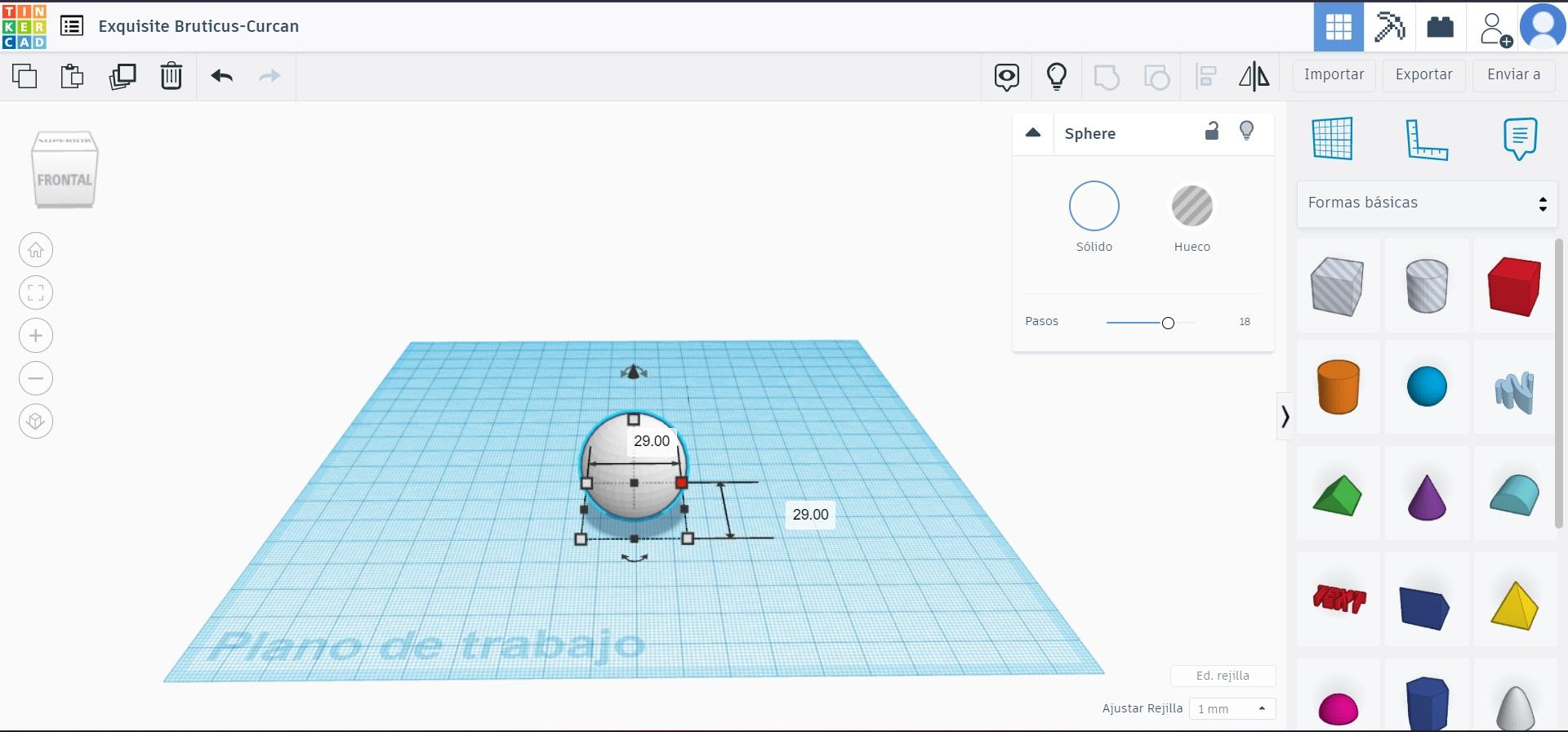
Task: Select the Ruler tool
Action: [1427, 139]
